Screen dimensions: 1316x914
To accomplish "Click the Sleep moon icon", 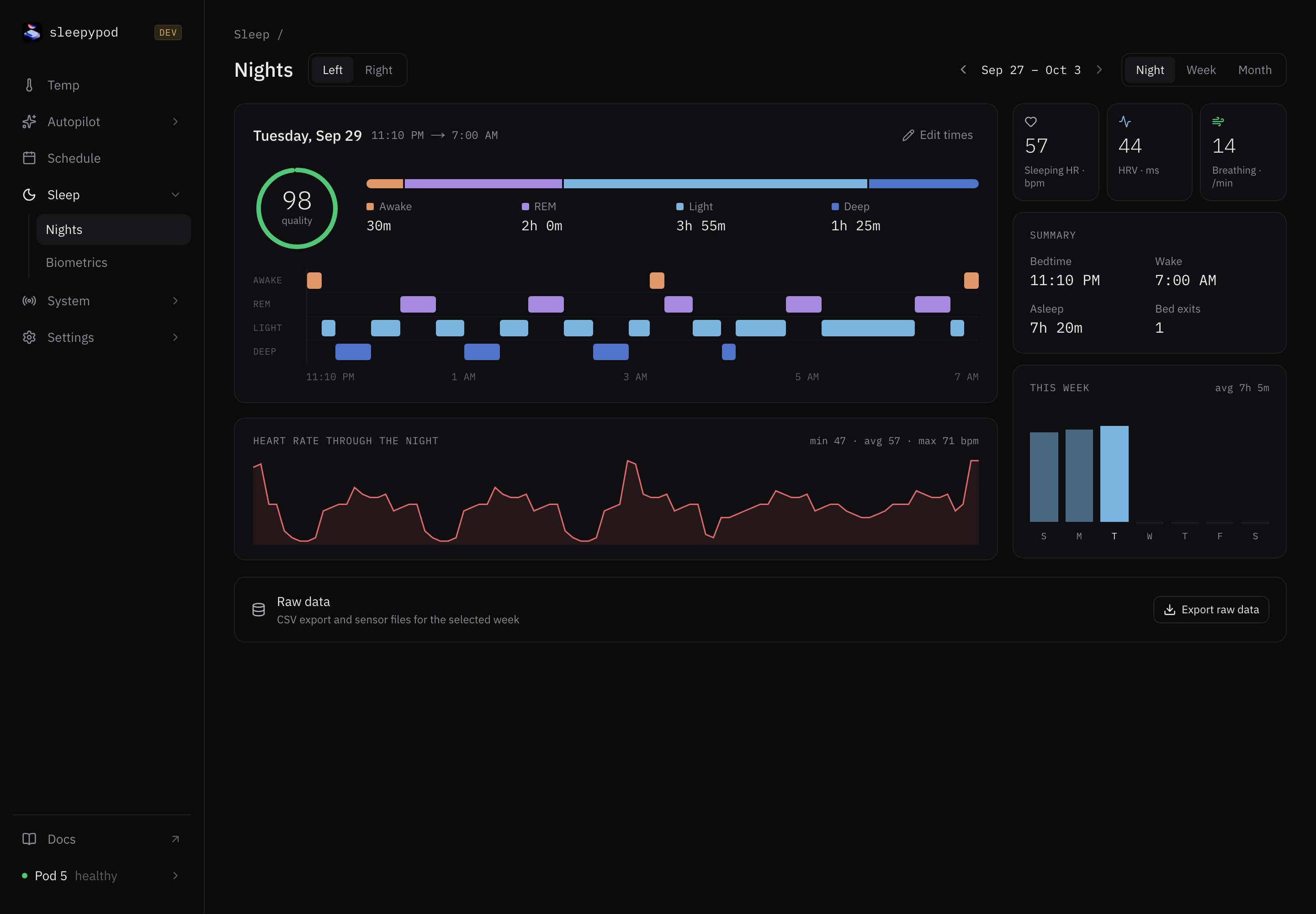I will click(29, 195).
